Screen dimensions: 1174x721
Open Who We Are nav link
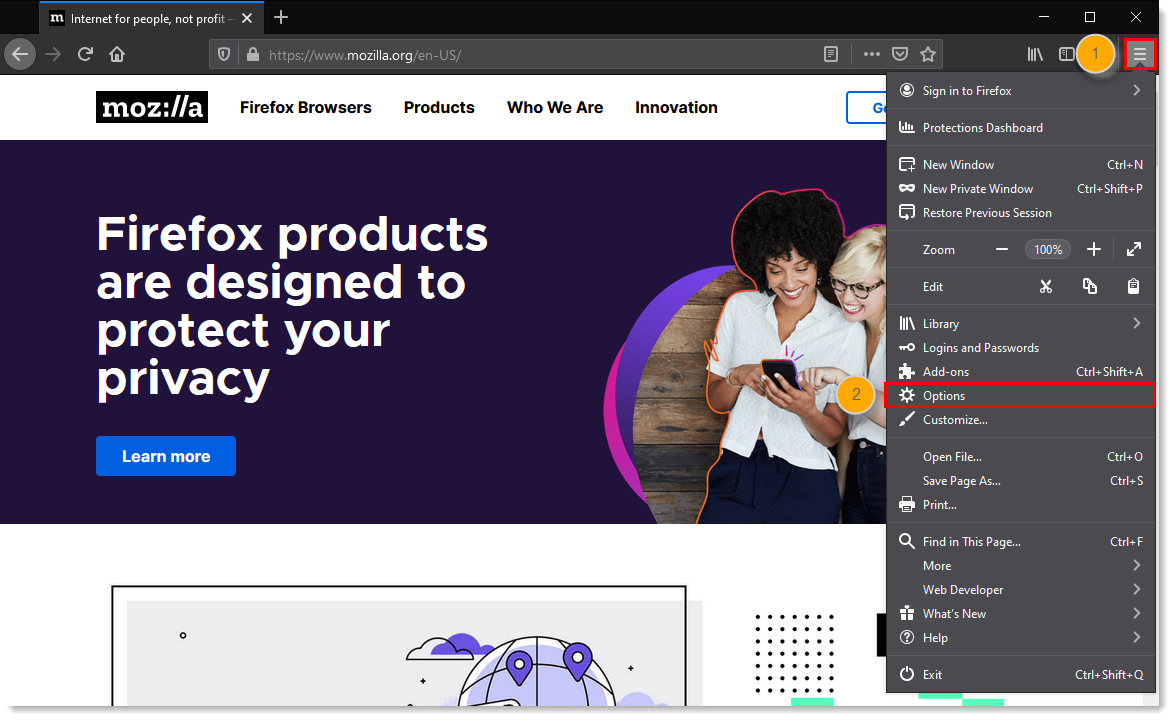point(555,107)
